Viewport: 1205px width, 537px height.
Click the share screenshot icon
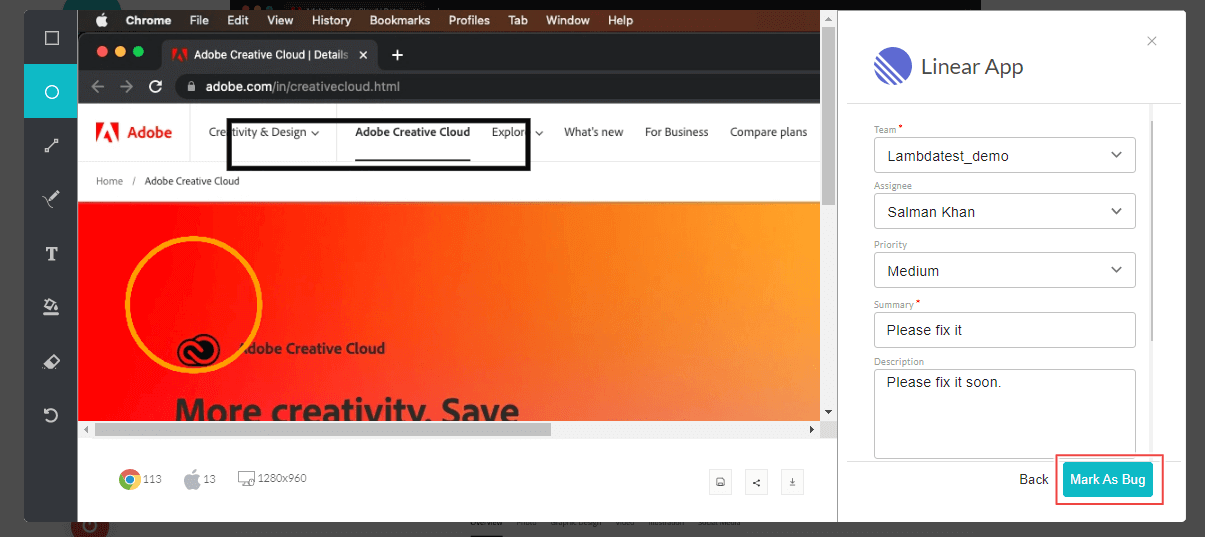click(756, 482)
